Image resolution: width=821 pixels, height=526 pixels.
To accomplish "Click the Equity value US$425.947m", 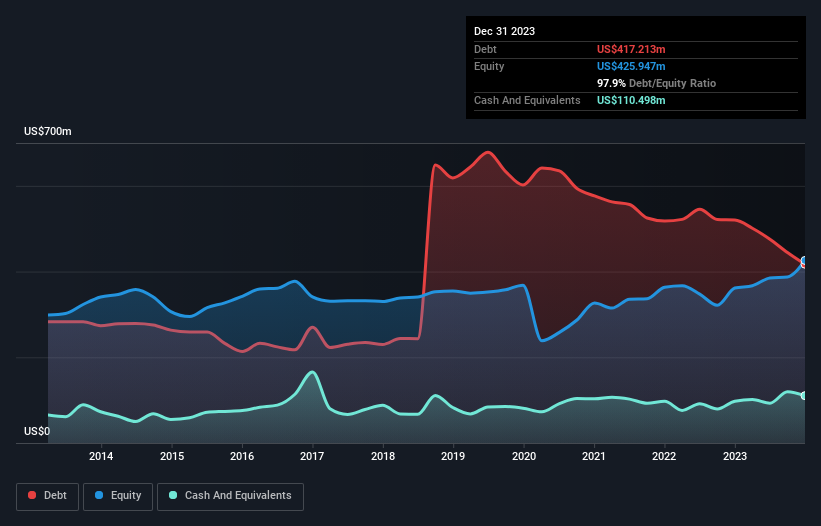I will (631, 66).
